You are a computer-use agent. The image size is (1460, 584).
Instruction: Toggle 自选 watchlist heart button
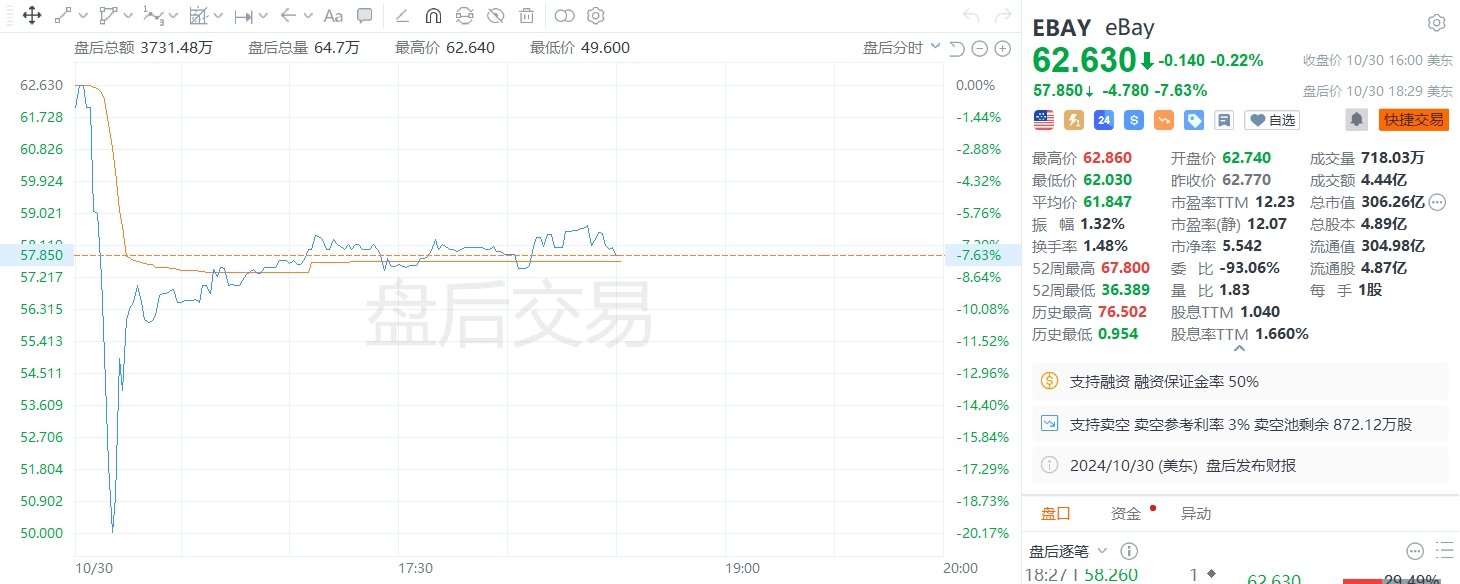coord(1271,120)
